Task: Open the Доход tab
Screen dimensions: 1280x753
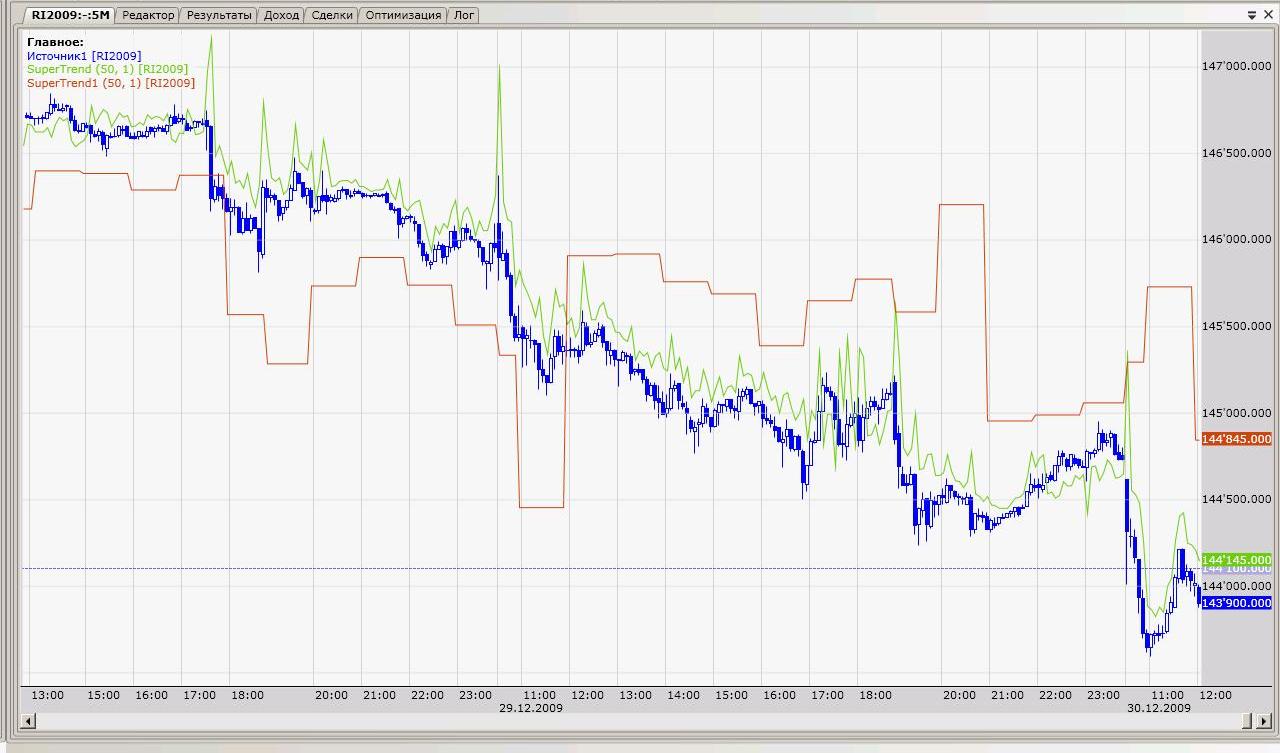Action: (x=281, y=15)
